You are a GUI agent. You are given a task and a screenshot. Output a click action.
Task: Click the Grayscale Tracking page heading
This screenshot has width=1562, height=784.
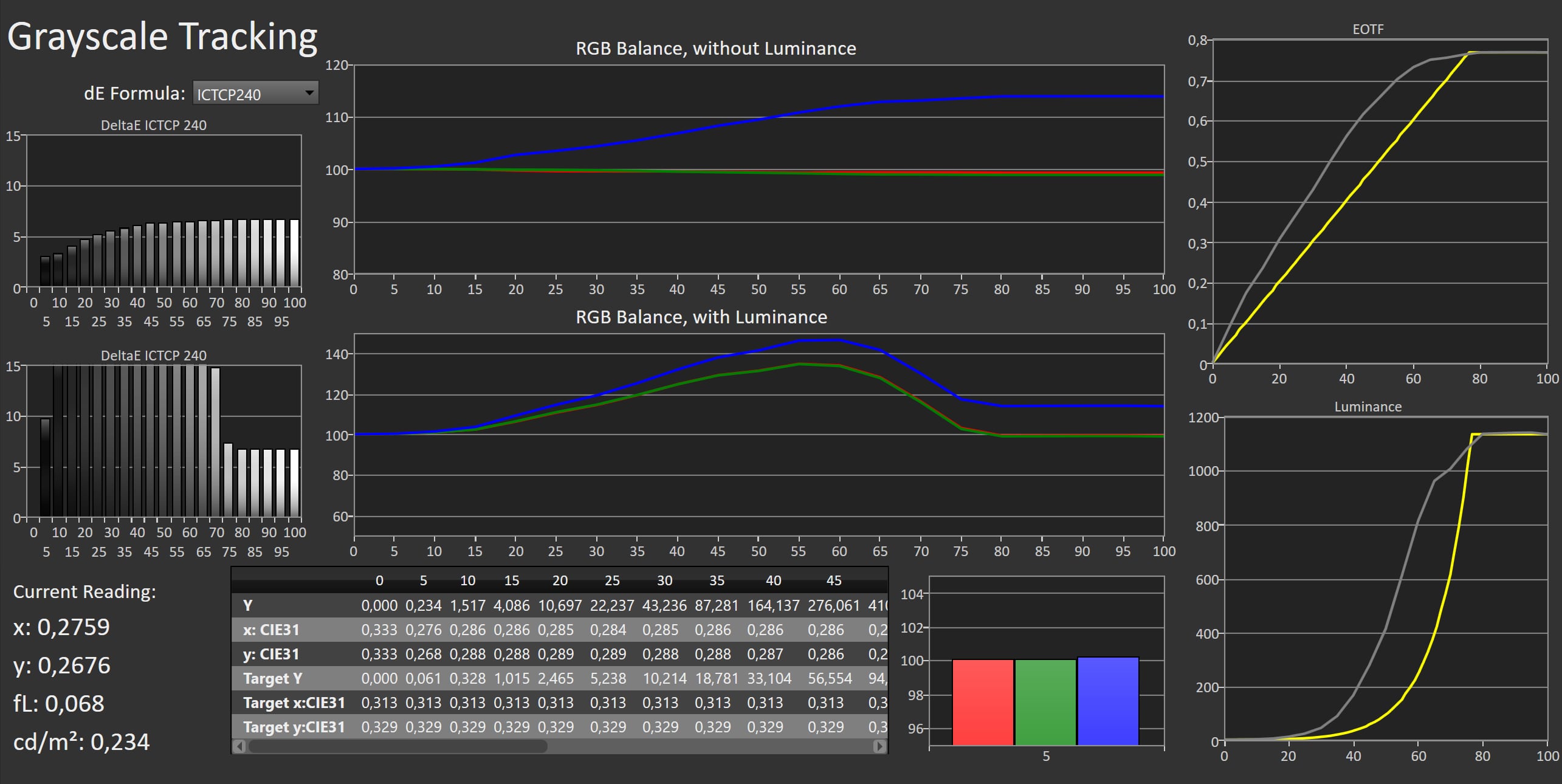(162, 36)
